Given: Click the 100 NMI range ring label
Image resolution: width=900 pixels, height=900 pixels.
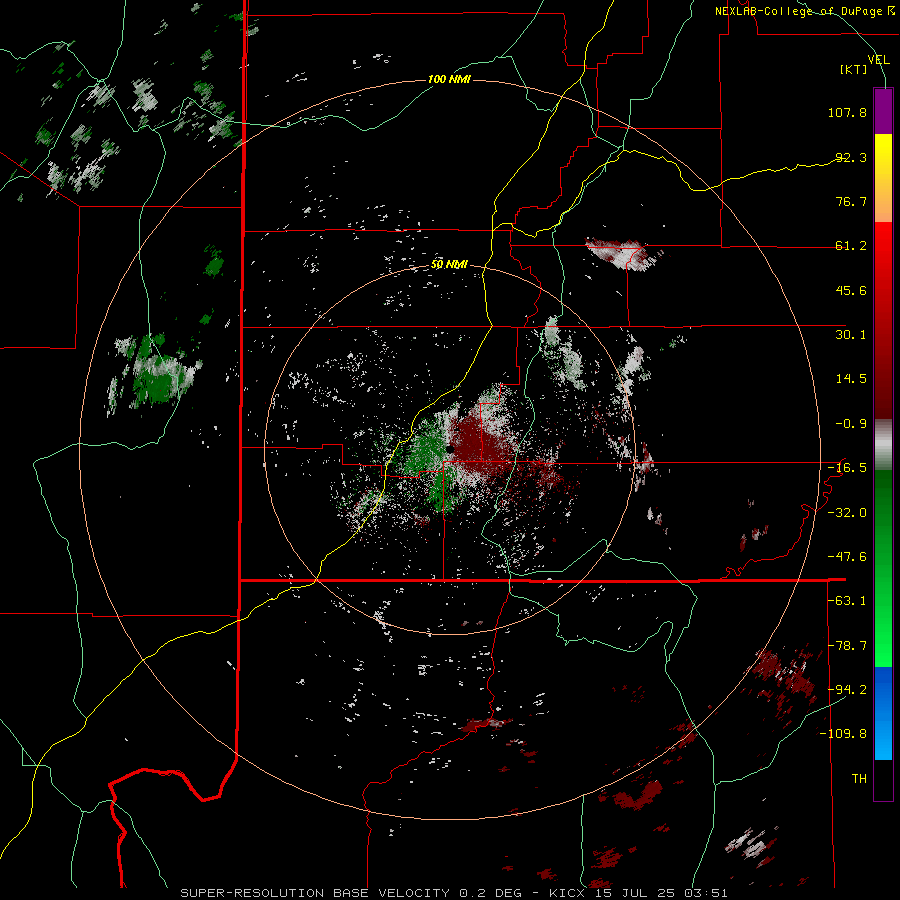Looking at the screenshot, I should 449,79.
